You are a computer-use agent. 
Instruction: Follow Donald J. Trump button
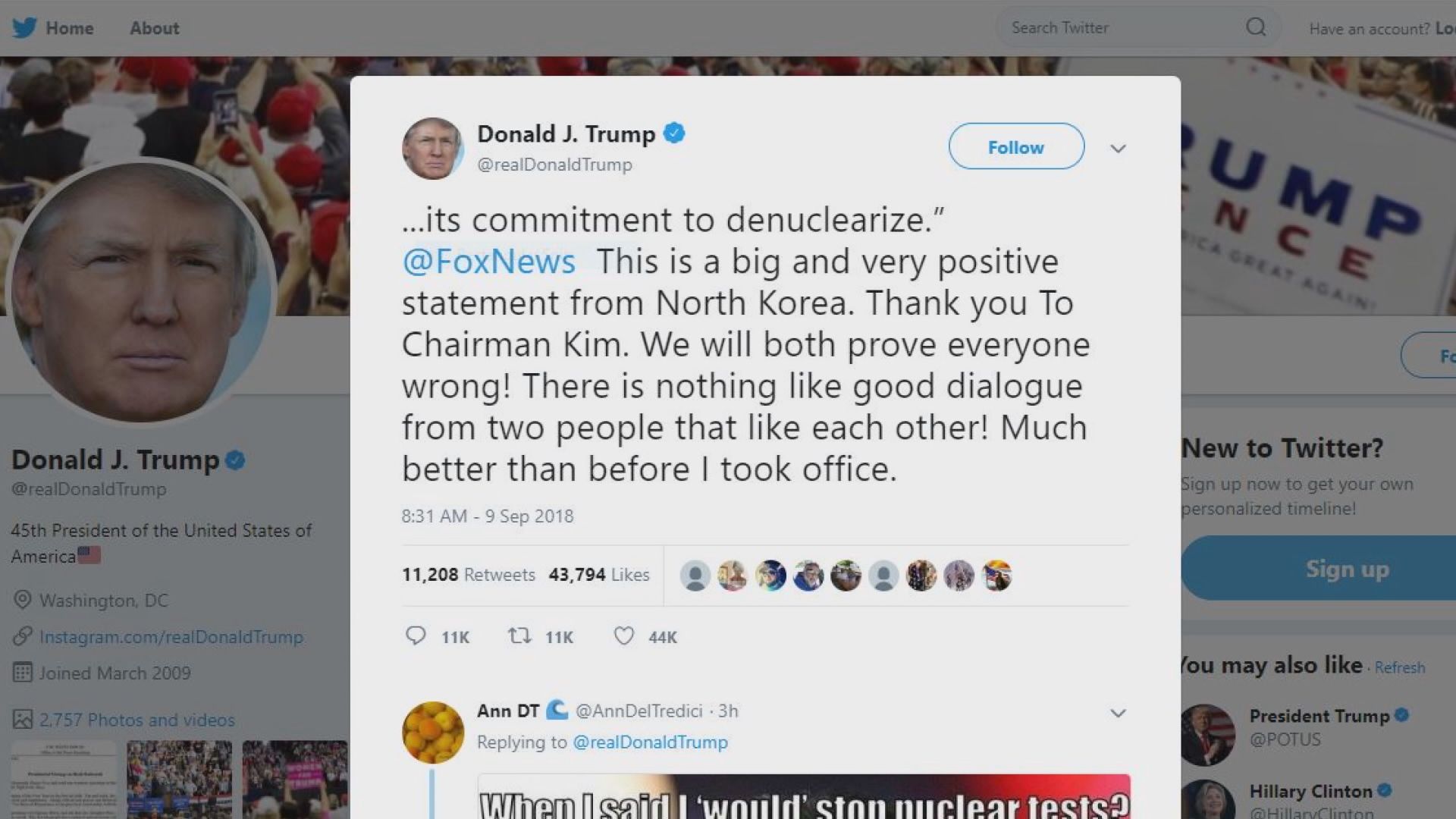click(1016, 146)
